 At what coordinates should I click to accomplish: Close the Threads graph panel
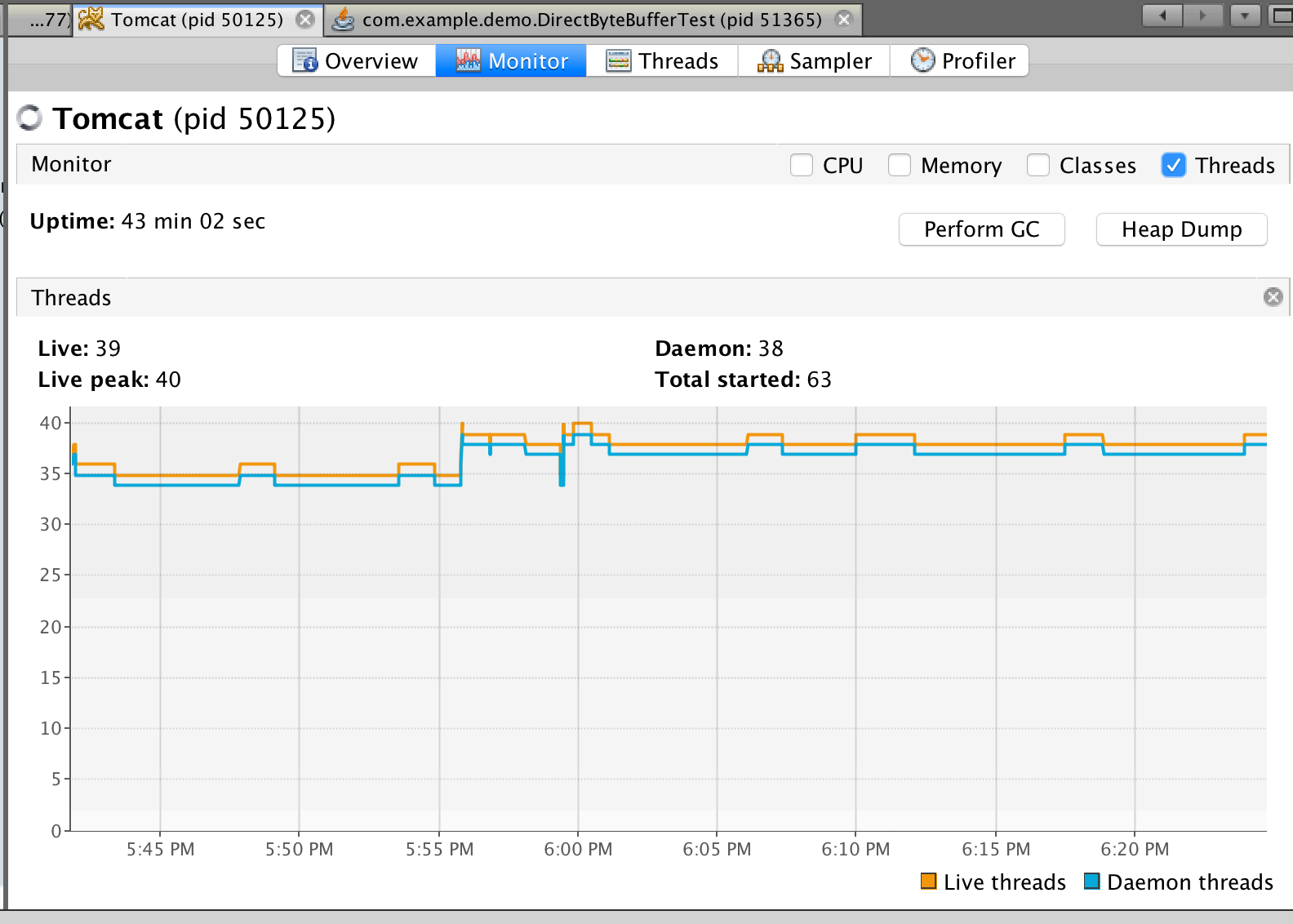click(1273, 297)
